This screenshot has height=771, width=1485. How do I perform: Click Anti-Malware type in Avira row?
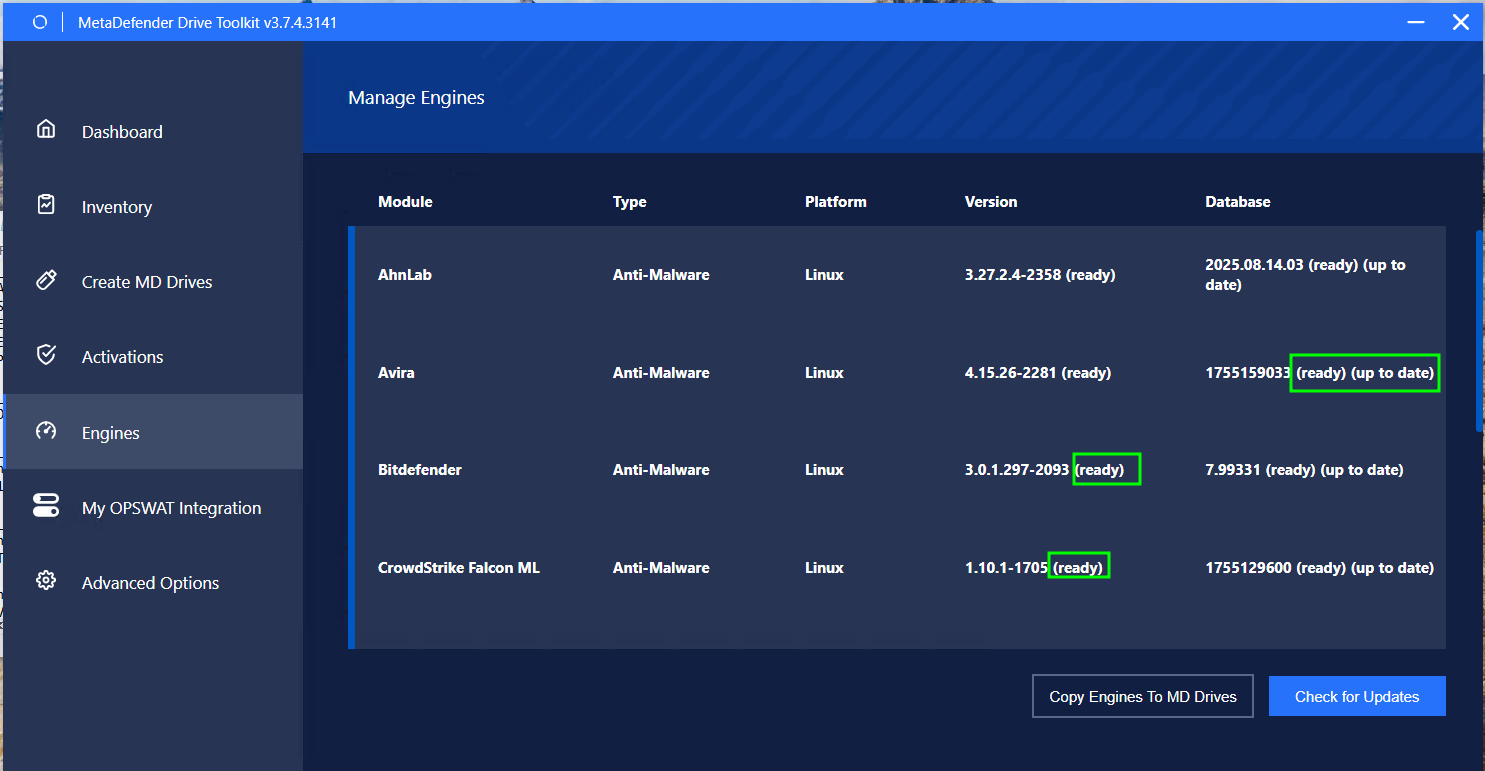coord(661,373)
